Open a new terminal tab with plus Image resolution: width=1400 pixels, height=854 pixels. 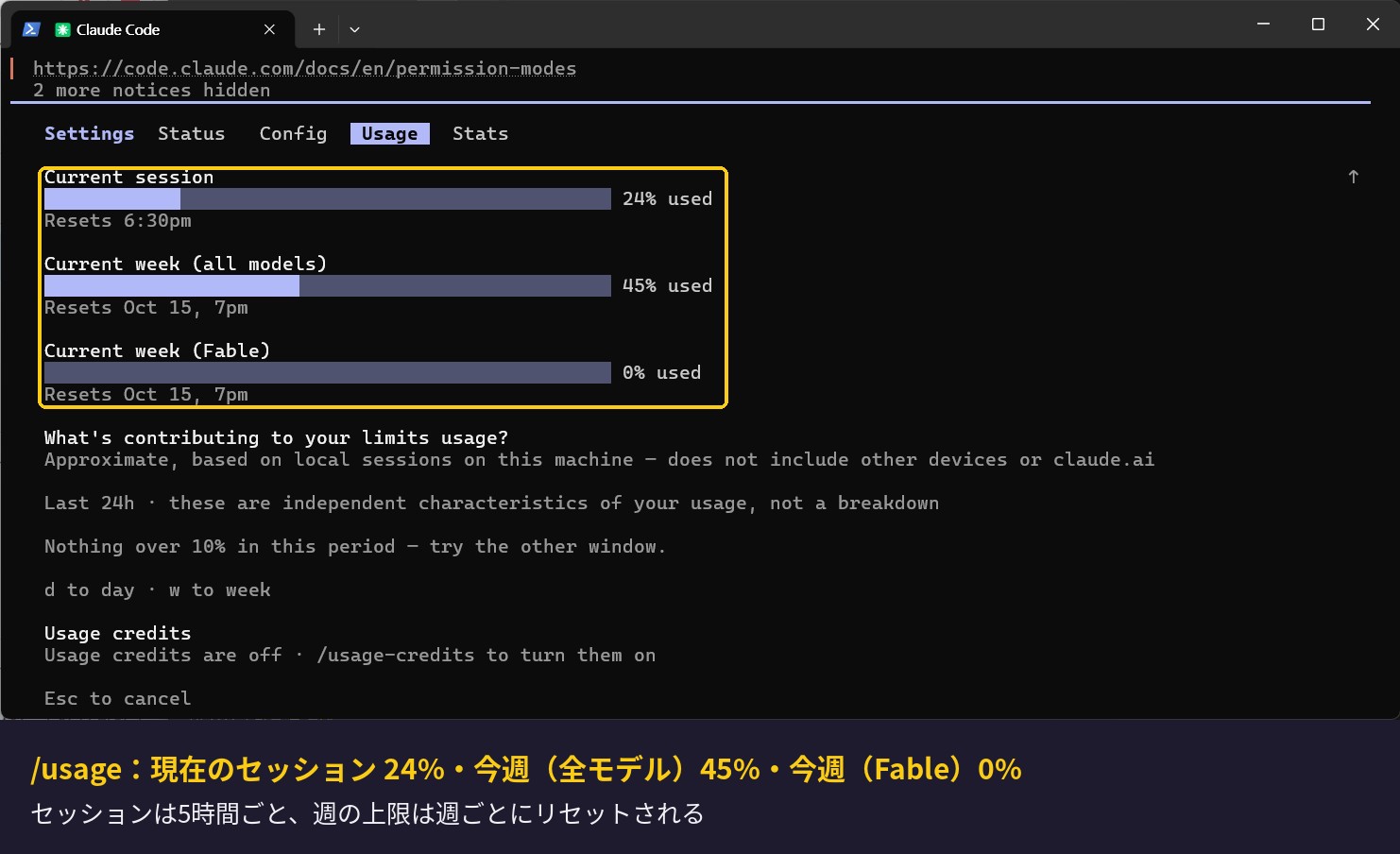coord(319,29)
